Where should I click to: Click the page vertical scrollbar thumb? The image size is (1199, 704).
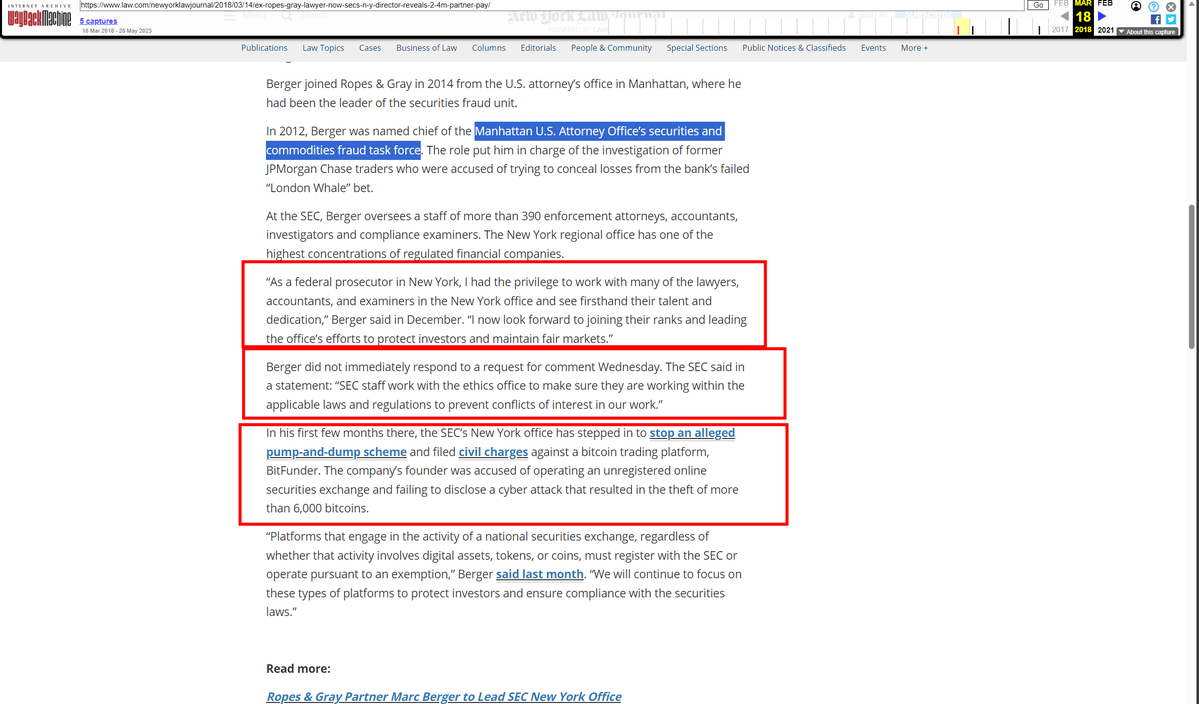[x=1191, y=276]
